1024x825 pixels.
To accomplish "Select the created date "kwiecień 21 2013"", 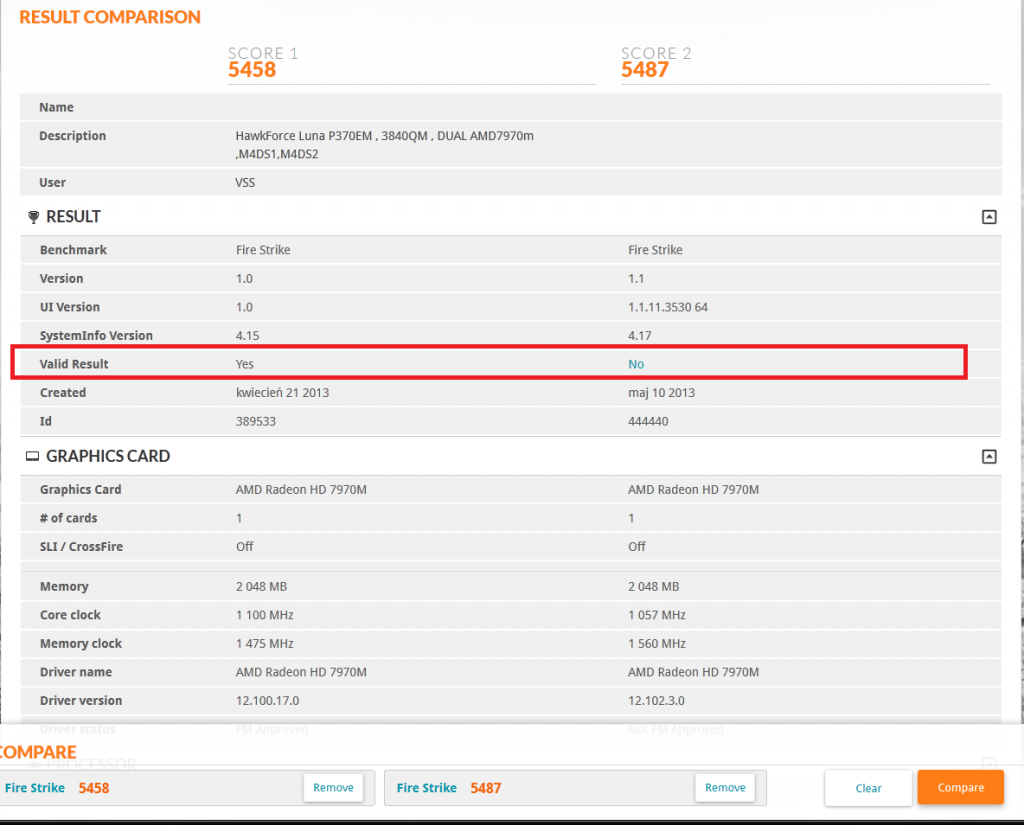I will tap(283, 393).
